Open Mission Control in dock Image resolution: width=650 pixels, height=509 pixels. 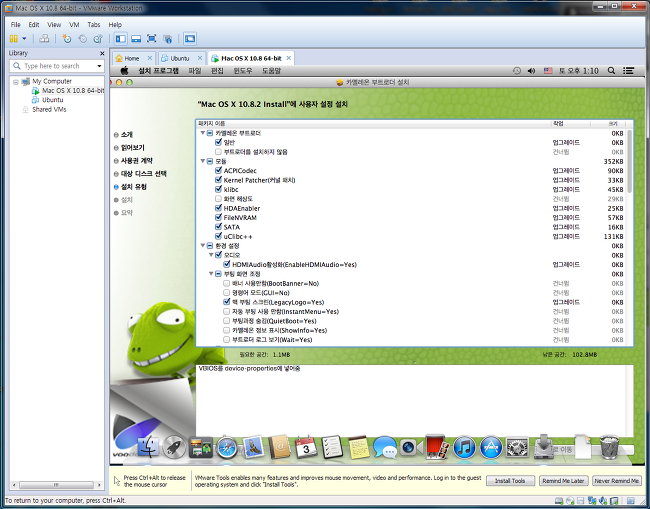click(201, 447)
